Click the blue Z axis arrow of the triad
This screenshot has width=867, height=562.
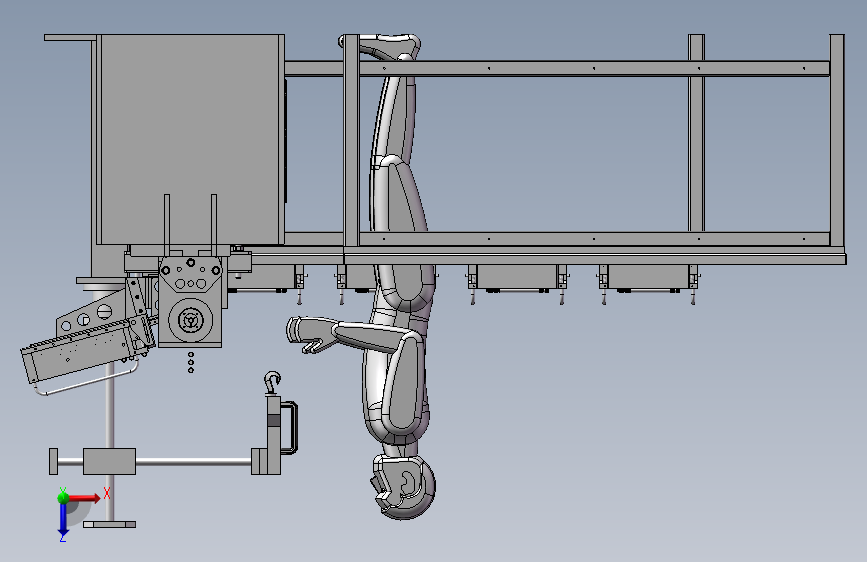pyautogui.click(x=63, y=520)
